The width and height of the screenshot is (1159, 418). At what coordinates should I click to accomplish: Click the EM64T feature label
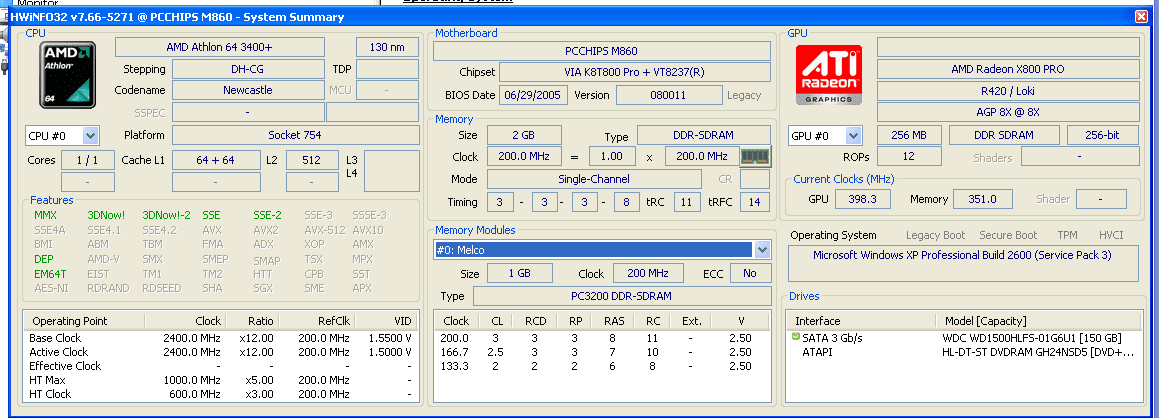coord(50,273)
